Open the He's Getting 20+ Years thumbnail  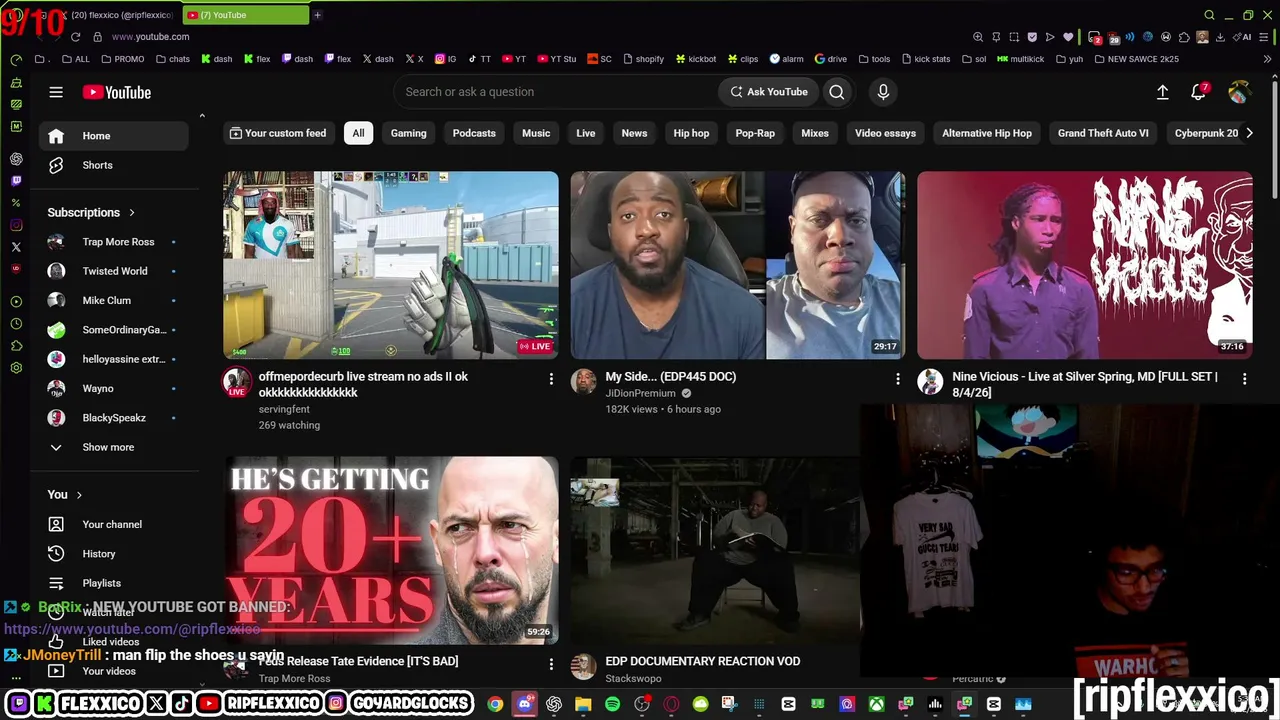pyautogui.click(x=391, y=551)
